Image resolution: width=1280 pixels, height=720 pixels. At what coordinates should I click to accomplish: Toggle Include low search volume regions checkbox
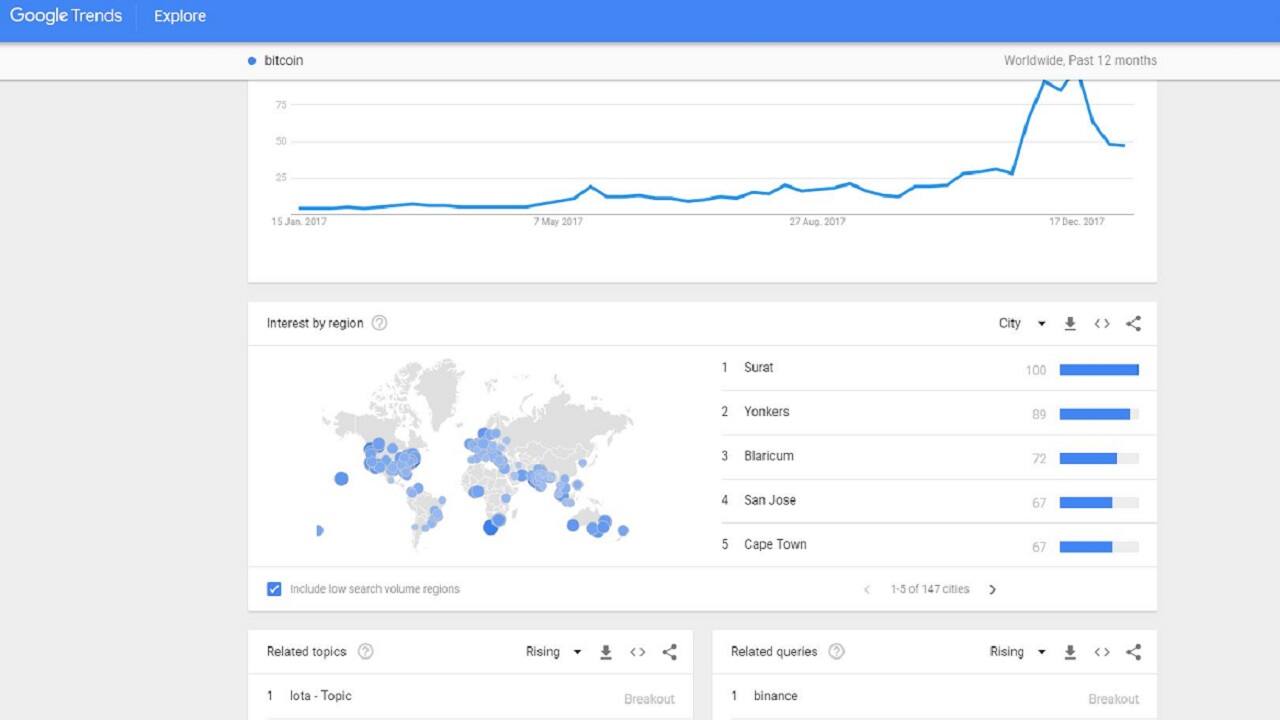pyautogui.click(x=274, y=589)
